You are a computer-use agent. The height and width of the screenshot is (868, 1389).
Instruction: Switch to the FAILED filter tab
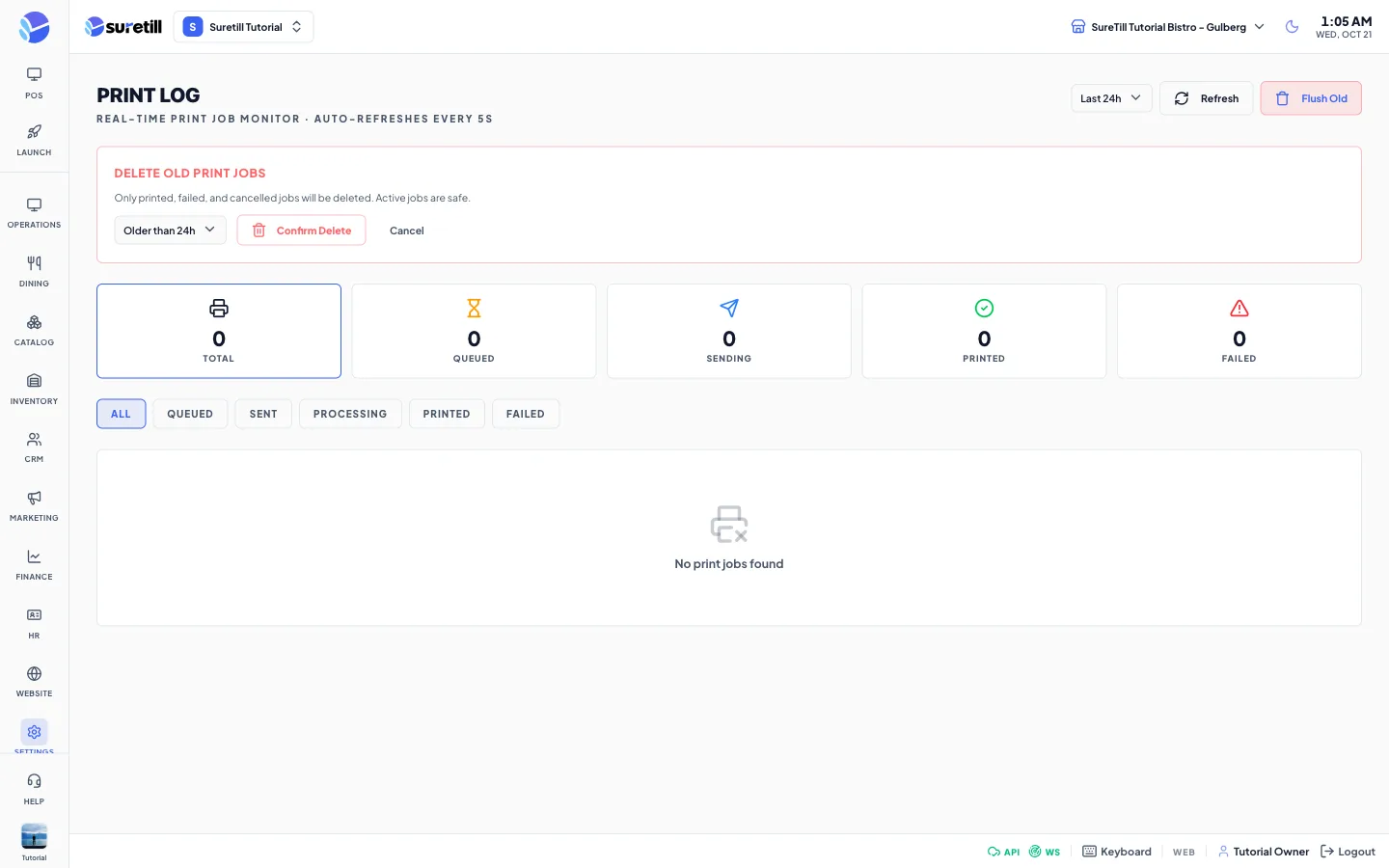(x=526, y=414)
